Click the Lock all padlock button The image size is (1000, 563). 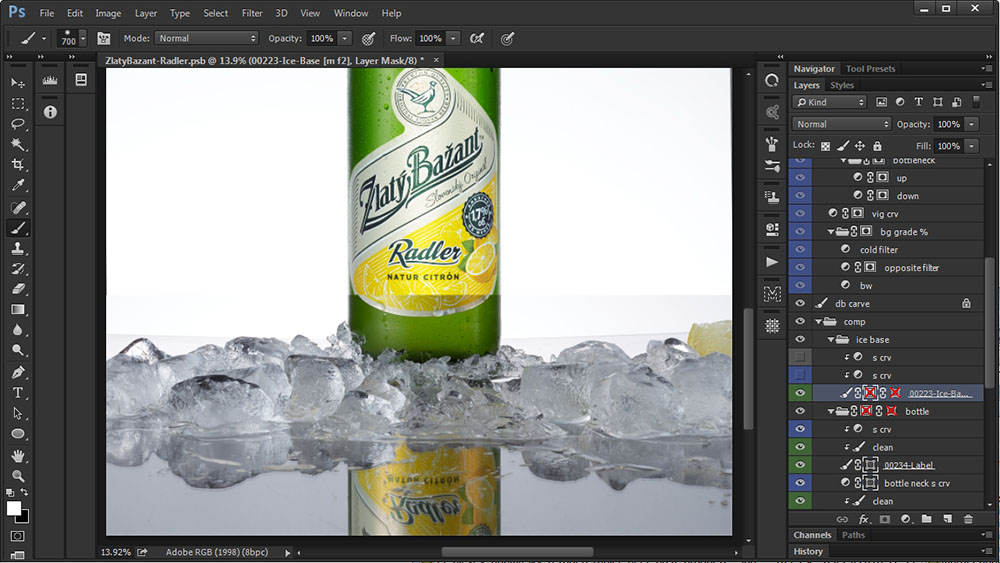(877, 146)
